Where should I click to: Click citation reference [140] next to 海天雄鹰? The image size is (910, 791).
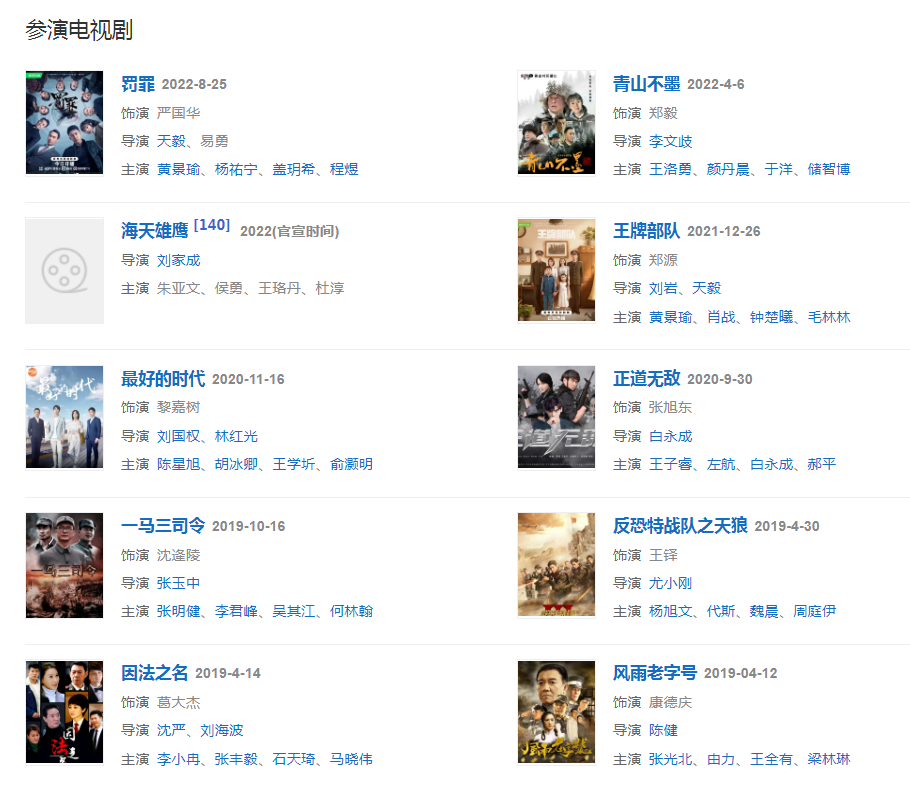(x=212, y=225)
